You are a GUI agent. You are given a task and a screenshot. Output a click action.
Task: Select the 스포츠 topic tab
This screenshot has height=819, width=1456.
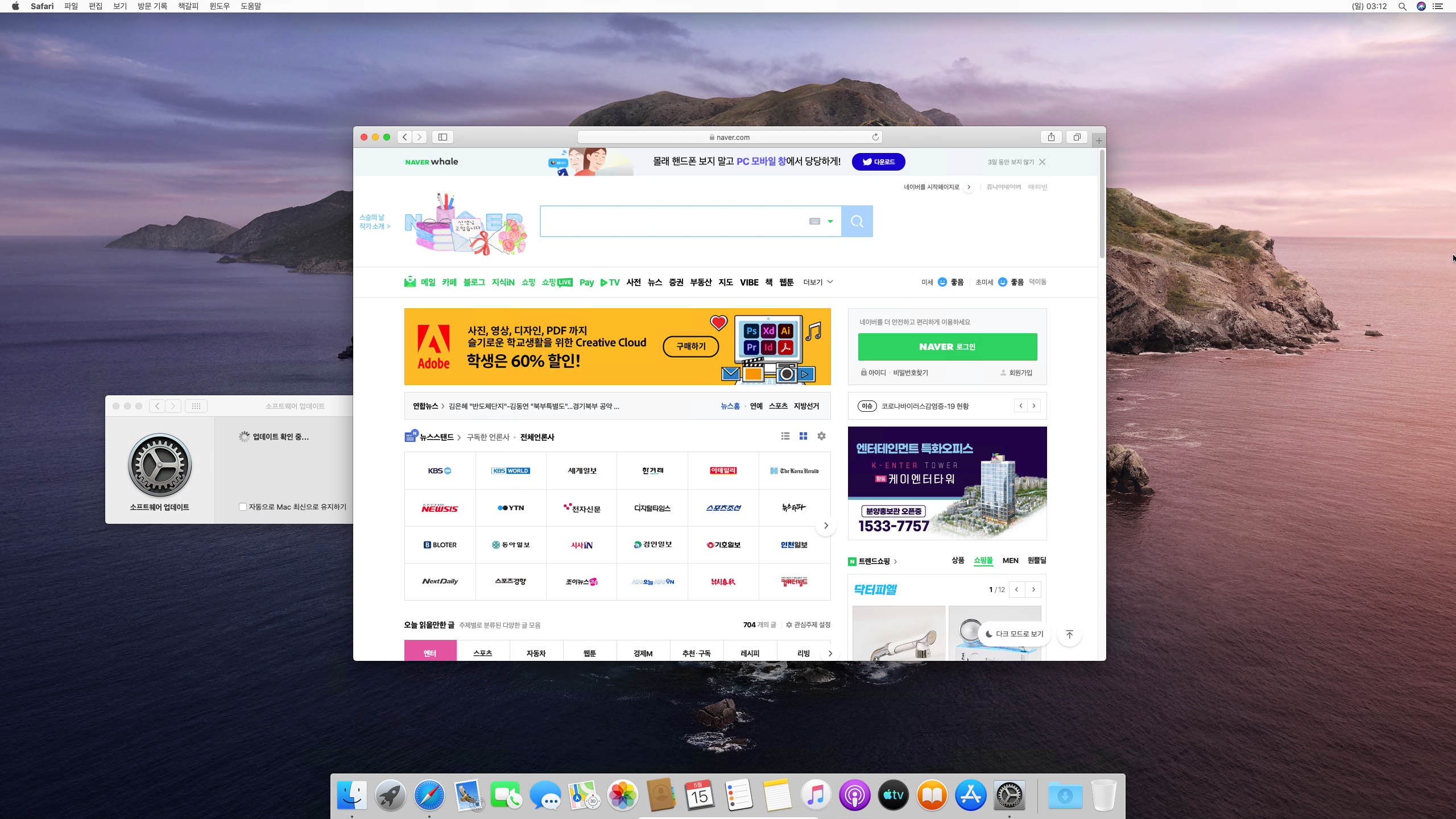(483, 653)
